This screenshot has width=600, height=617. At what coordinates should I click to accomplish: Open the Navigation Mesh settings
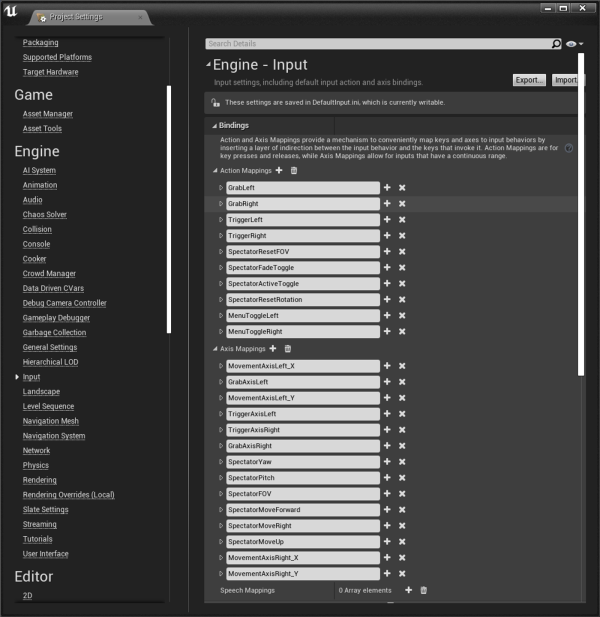point(51,421)
